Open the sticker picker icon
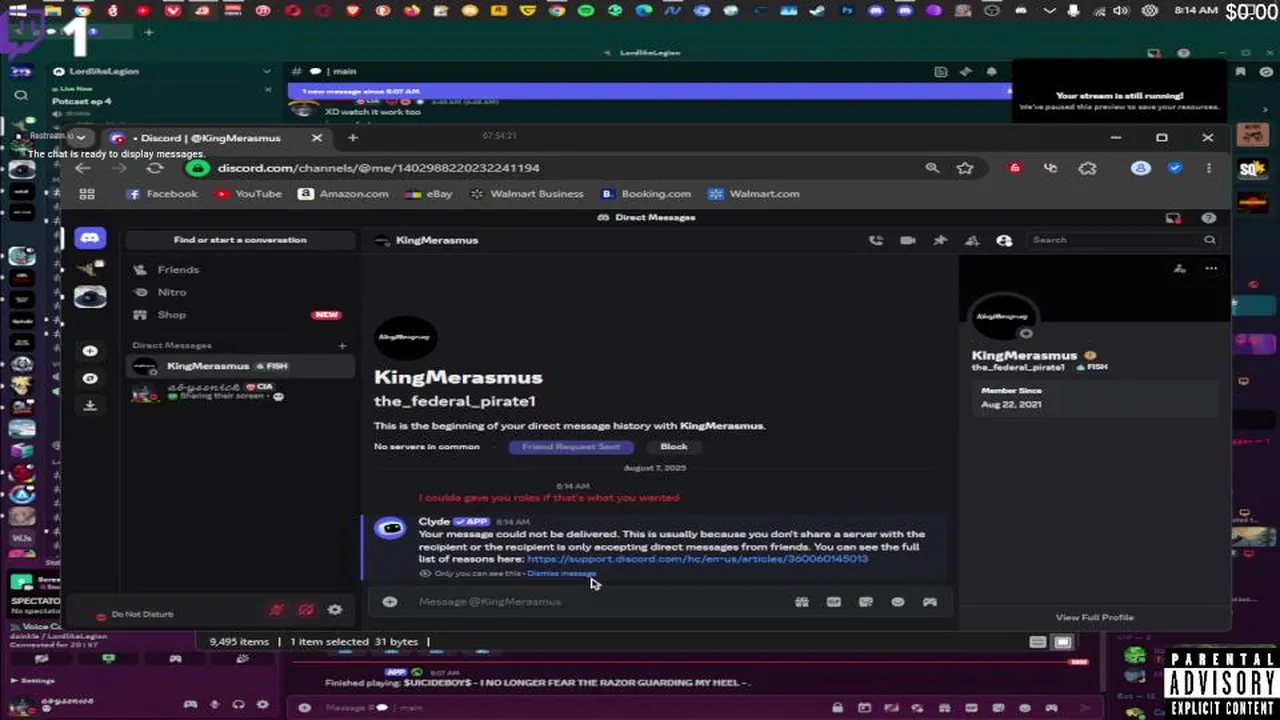The width and height of the screenshot is (1280, 720). point(866,601)
